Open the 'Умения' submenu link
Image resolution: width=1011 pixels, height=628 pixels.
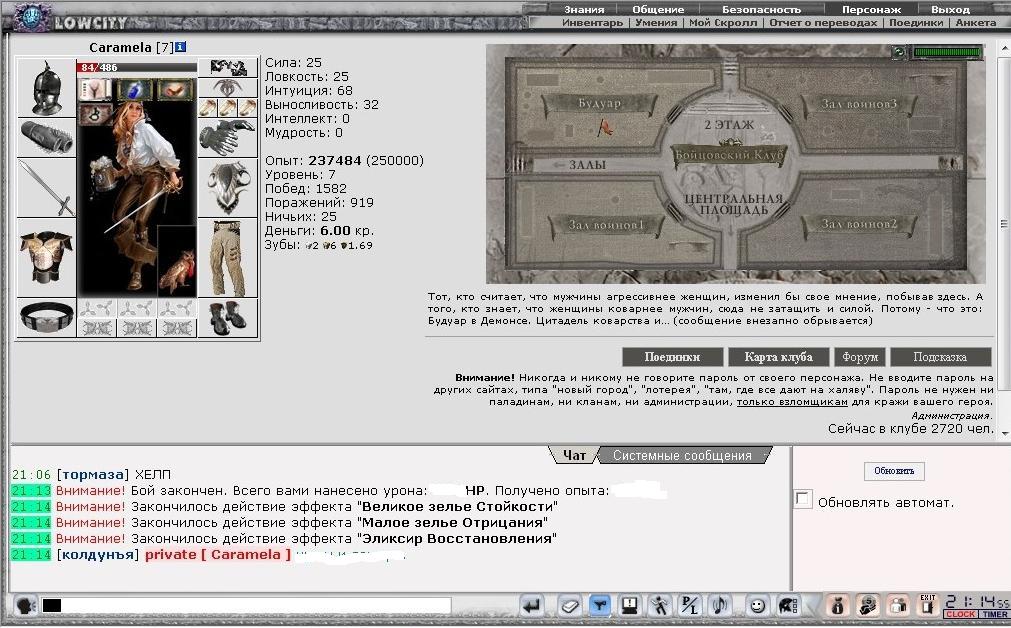tap(656, 22)
